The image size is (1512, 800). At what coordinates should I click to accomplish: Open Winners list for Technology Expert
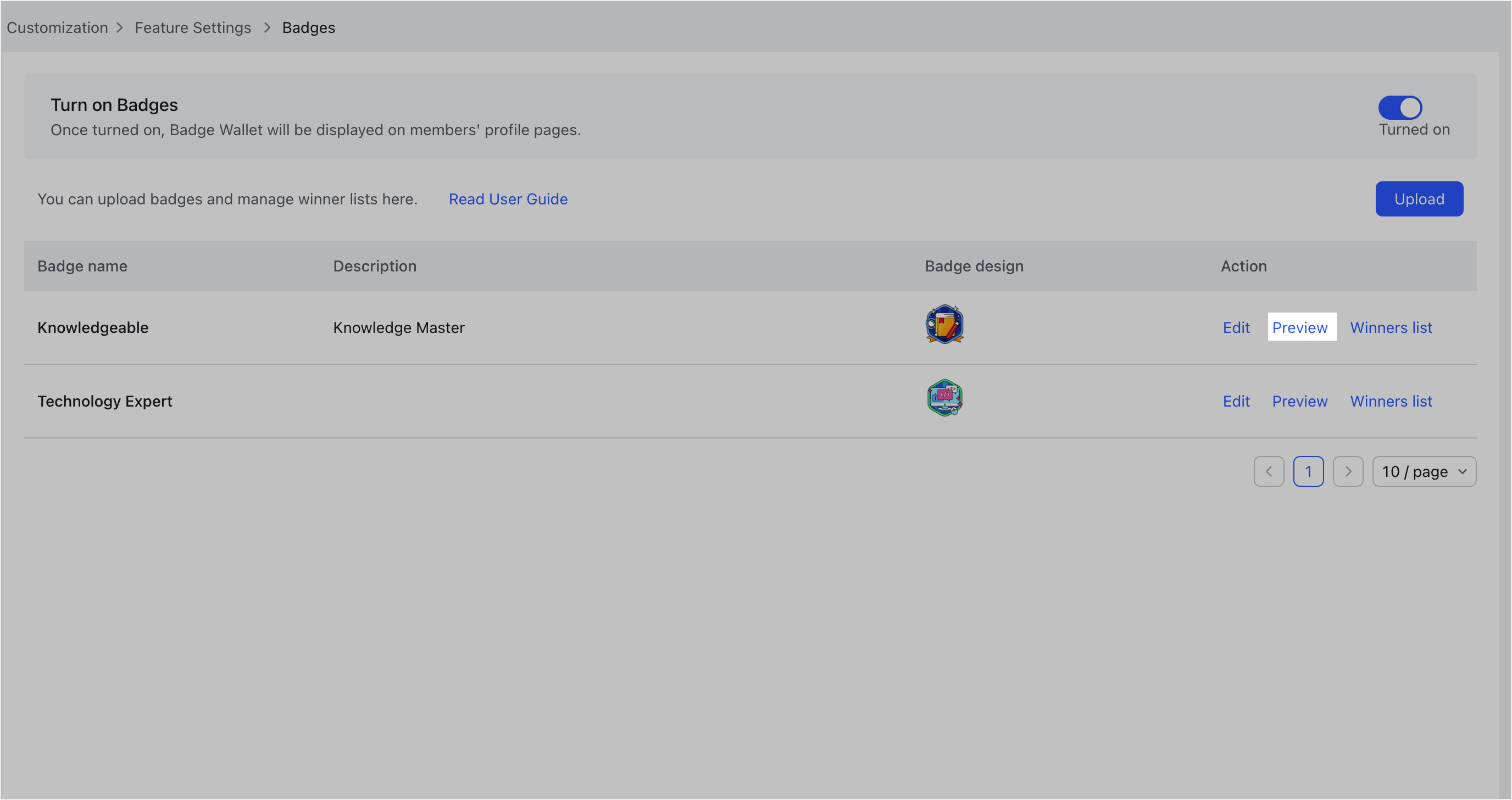(x=1391, y=401)
